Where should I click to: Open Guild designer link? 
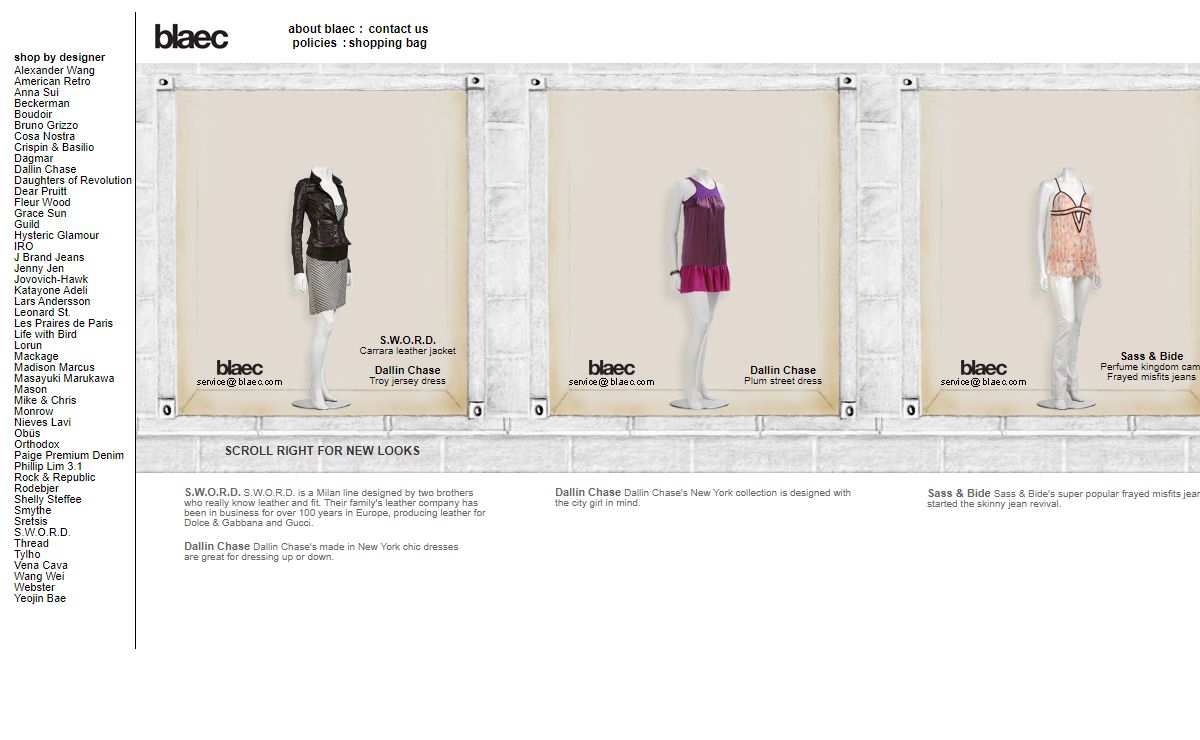point(27,224)
